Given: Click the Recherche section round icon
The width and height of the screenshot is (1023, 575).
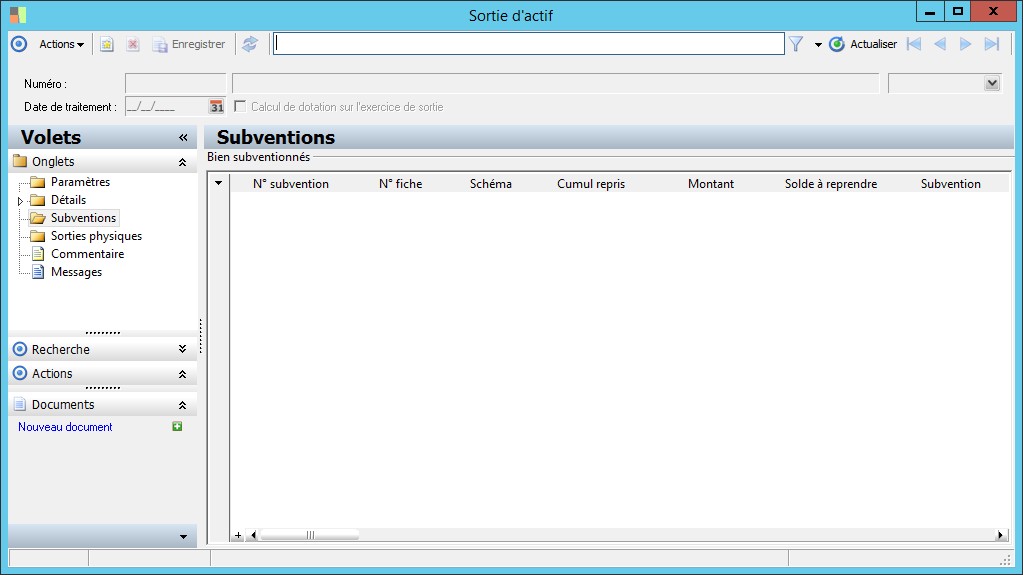Looking at the screenshot, I should (20, 349).
